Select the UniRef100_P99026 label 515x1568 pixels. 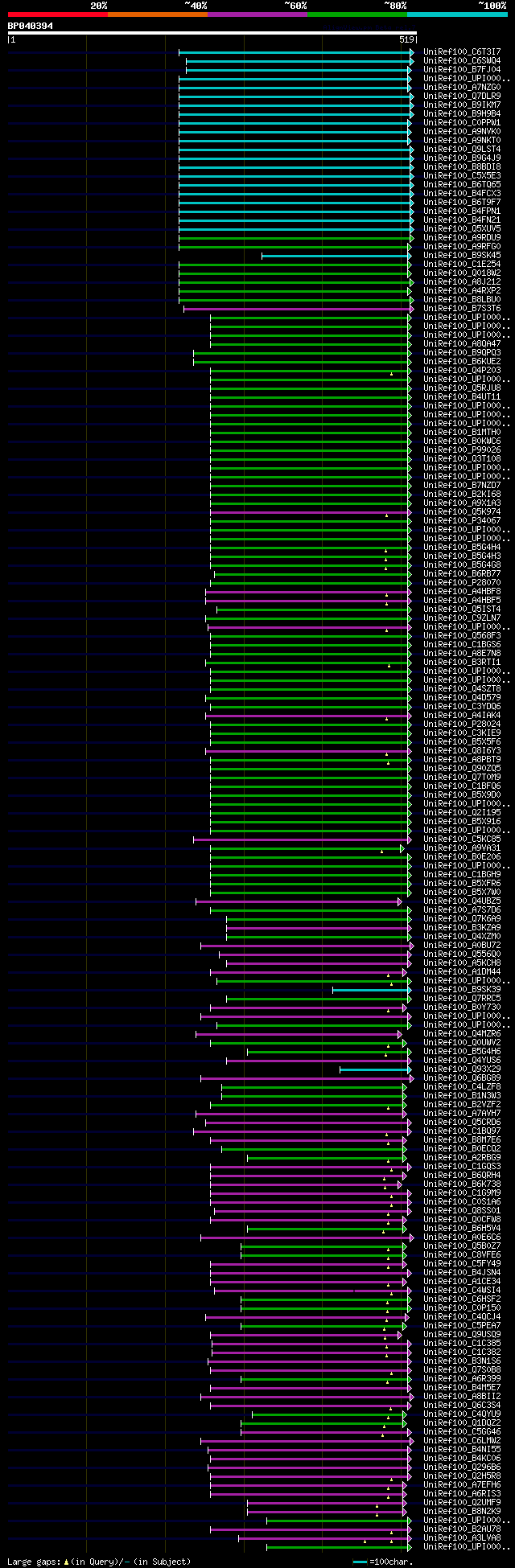462,449
